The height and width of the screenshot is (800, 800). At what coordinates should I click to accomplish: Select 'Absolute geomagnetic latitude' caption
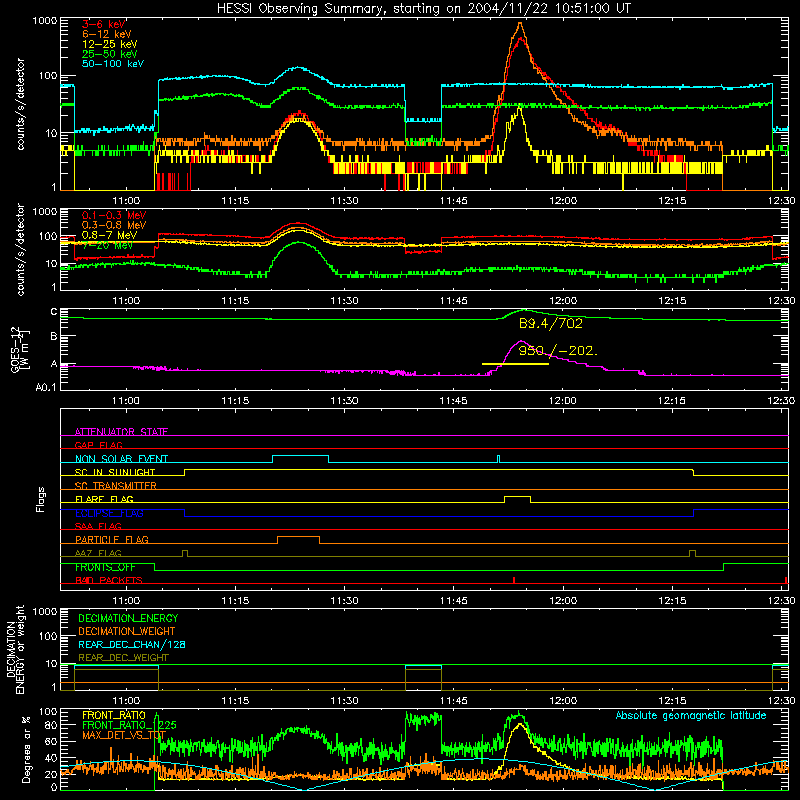click(691, 715)
